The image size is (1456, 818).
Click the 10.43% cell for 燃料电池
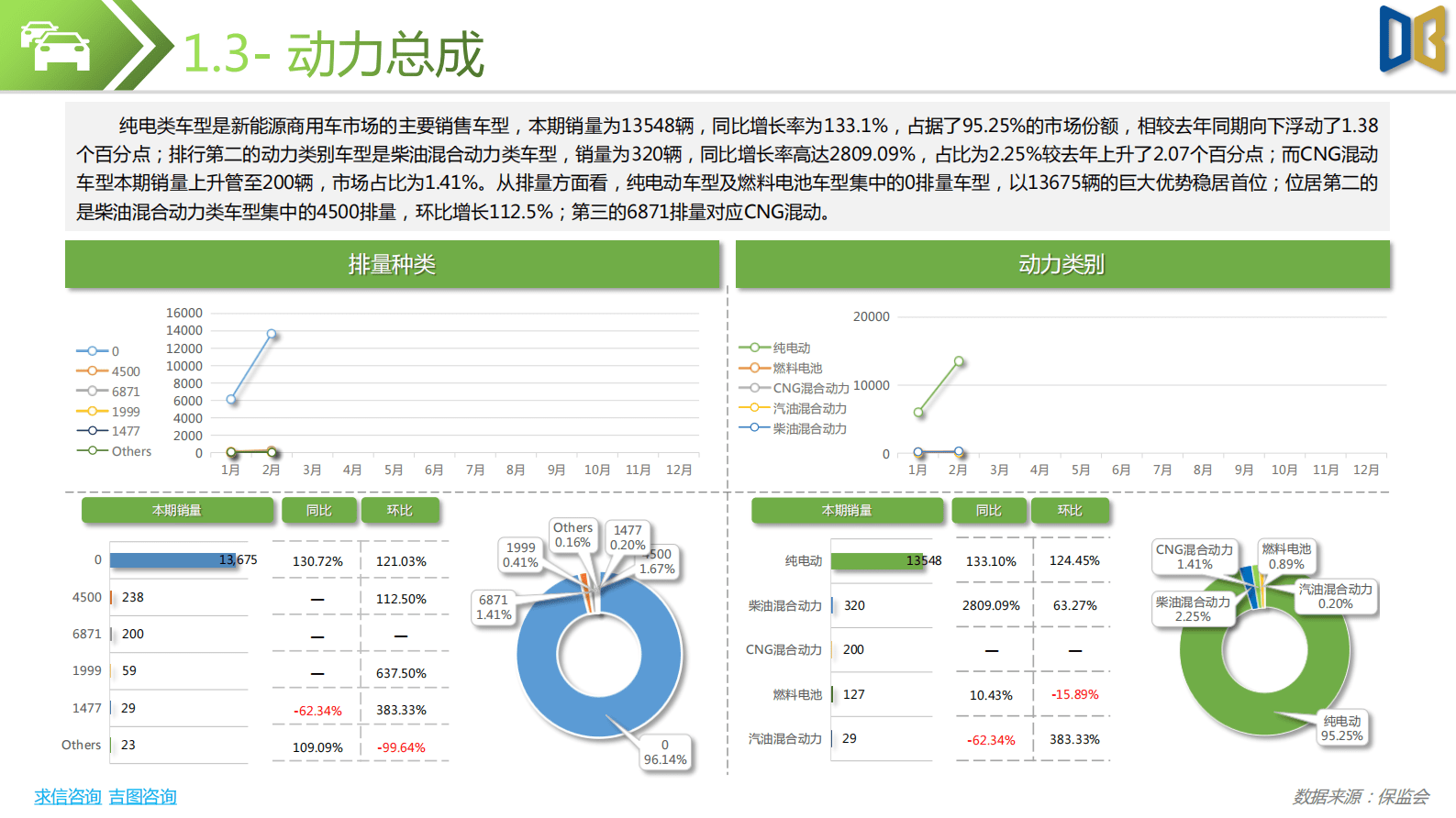pyautogui.click(x=991, y=695)
